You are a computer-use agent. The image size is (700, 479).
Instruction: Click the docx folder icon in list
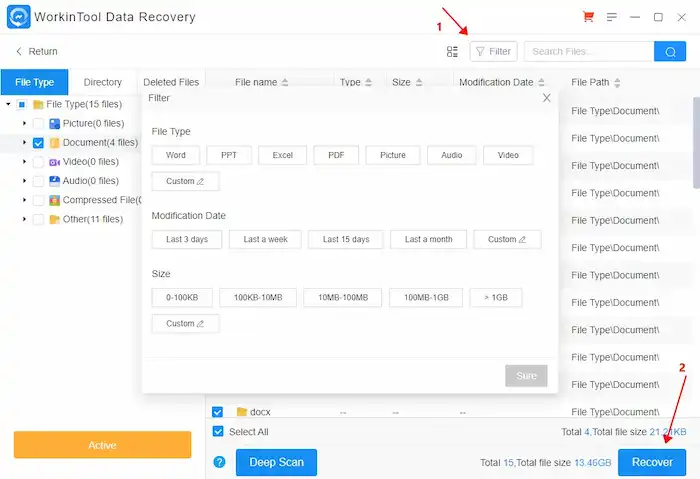tap(242, 412)
